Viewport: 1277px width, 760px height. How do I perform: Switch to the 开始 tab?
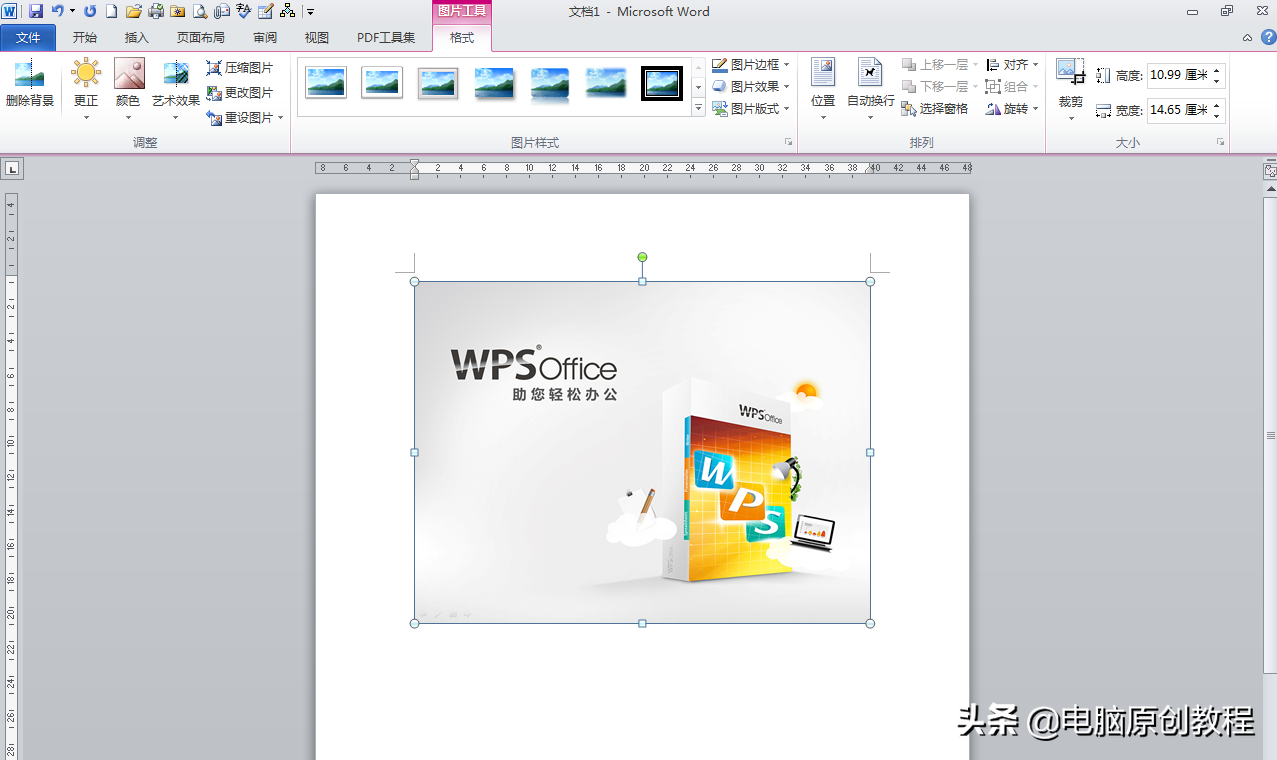pyautogui.click(x=85, y=38)
